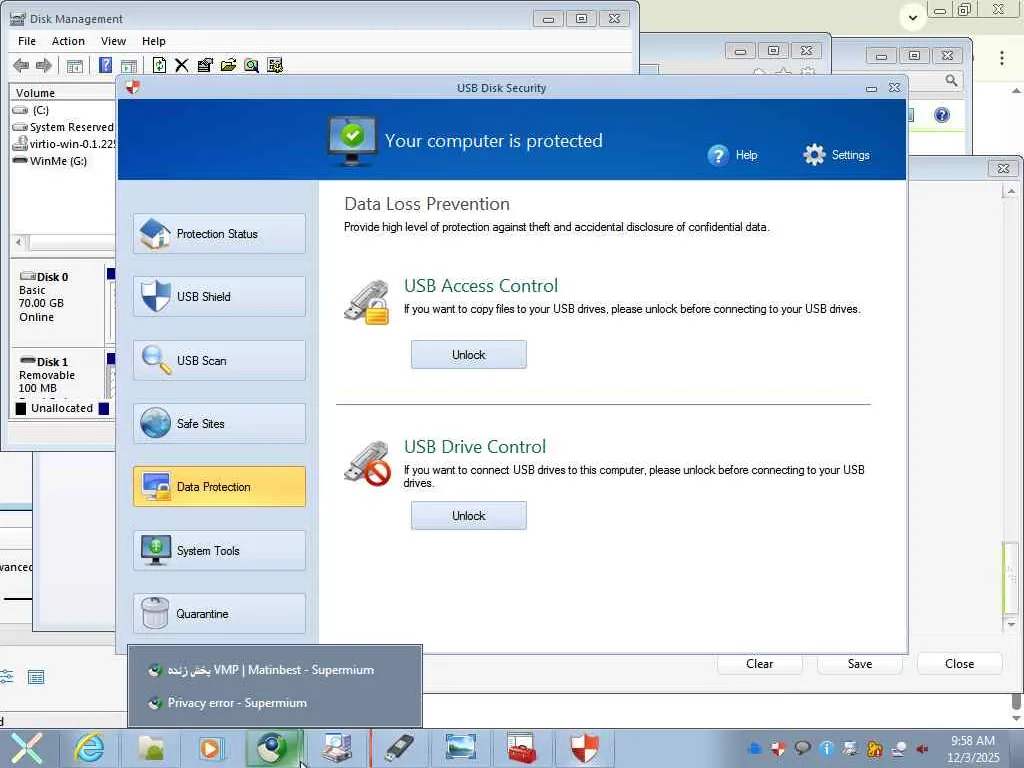The image size is (1024, 768).
Task: Open Help in USB Disk Security
Action: [732, 155]
